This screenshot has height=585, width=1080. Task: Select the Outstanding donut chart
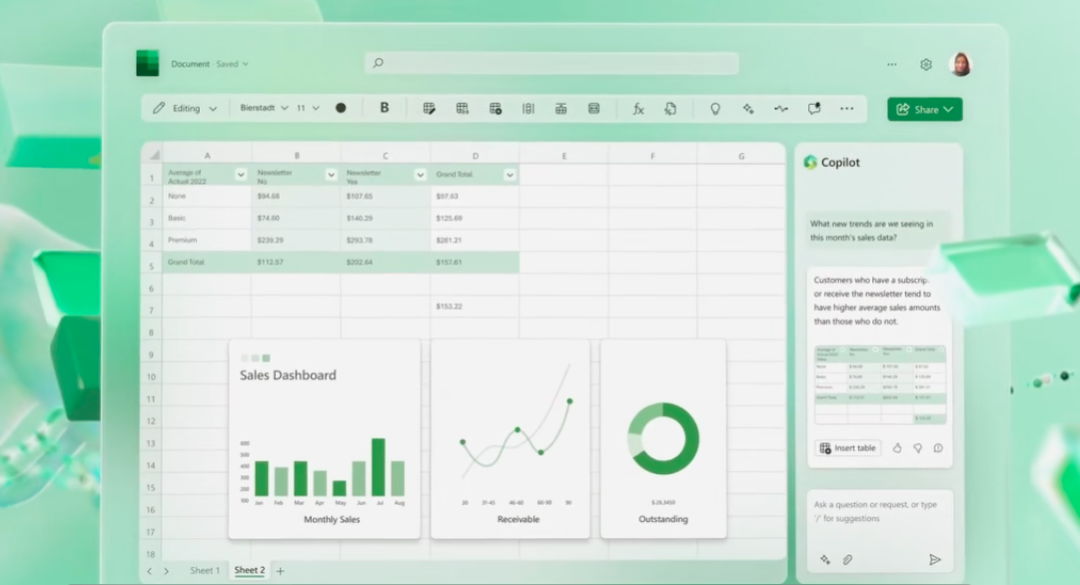[x=663, y=439]
